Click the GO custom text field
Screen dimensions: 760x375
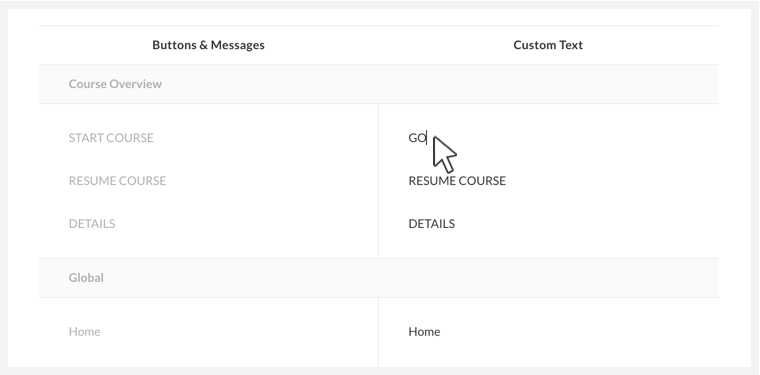(x=548, y=138)
